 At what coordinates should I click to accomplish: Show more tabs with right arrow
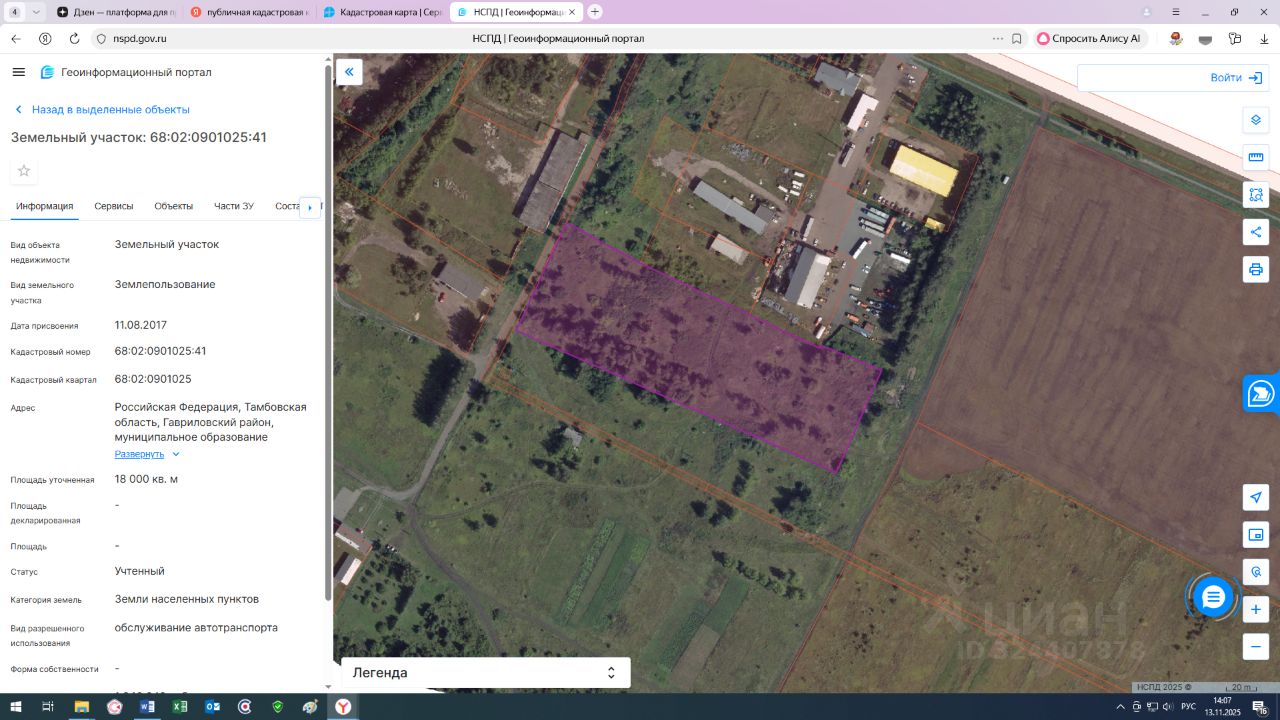point(310,207)
